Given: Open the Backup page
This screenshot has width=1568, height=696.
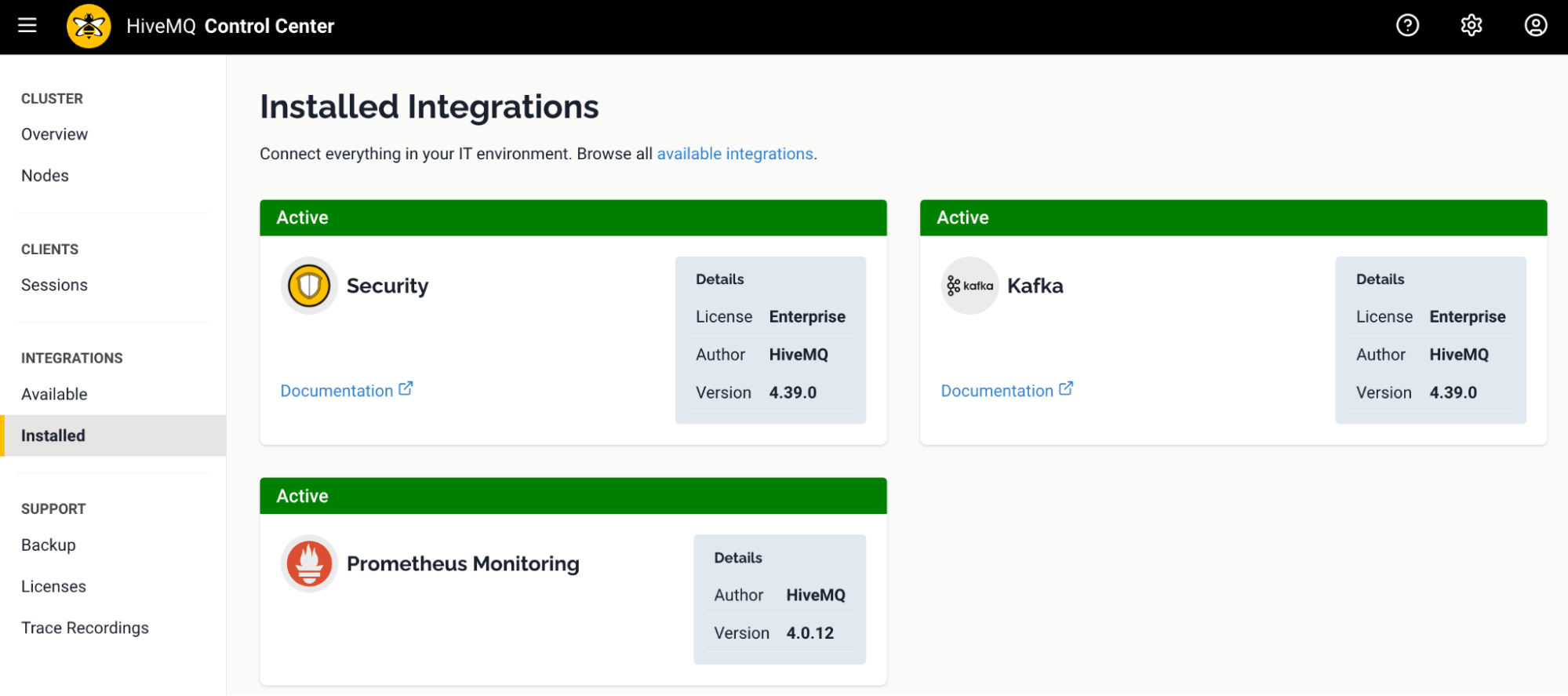Looking at the screenshot, I should [x=49, y=545].
